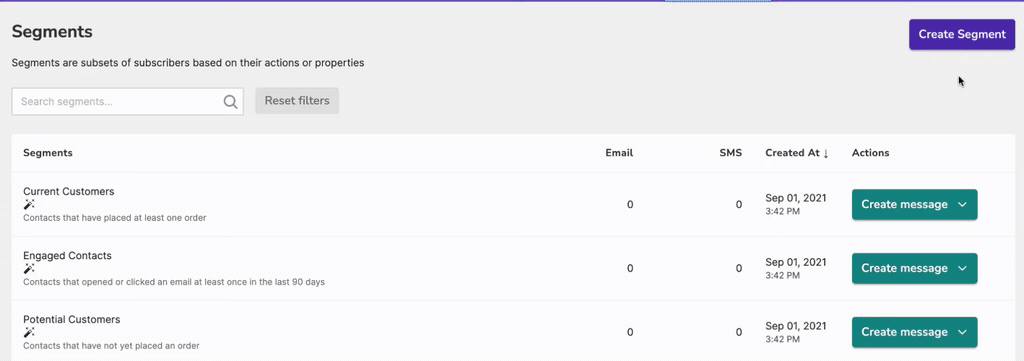Open the Potential Customers segment

[x=72, y=319]
